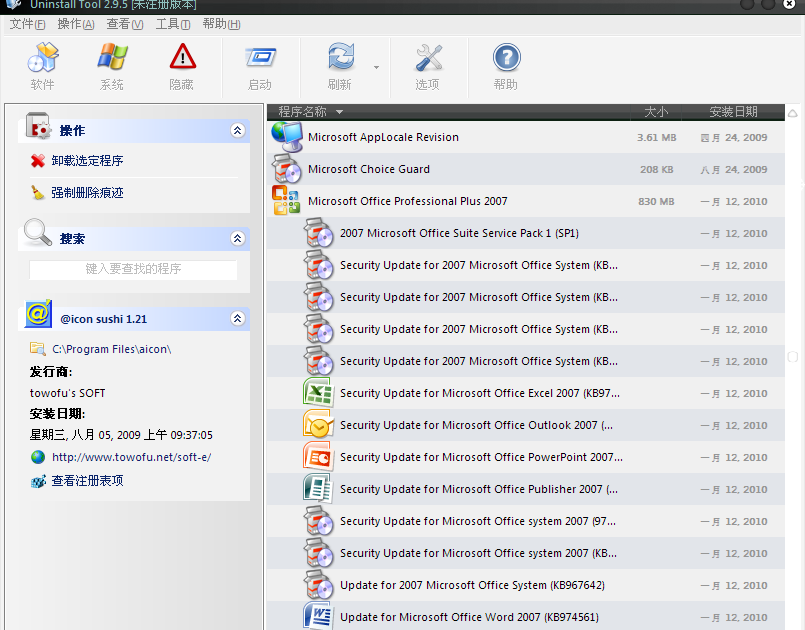Viewport: 805px width, 630px height.
Task: Open install folder C:\Program Files\aicon\
Action: [111, 349]
